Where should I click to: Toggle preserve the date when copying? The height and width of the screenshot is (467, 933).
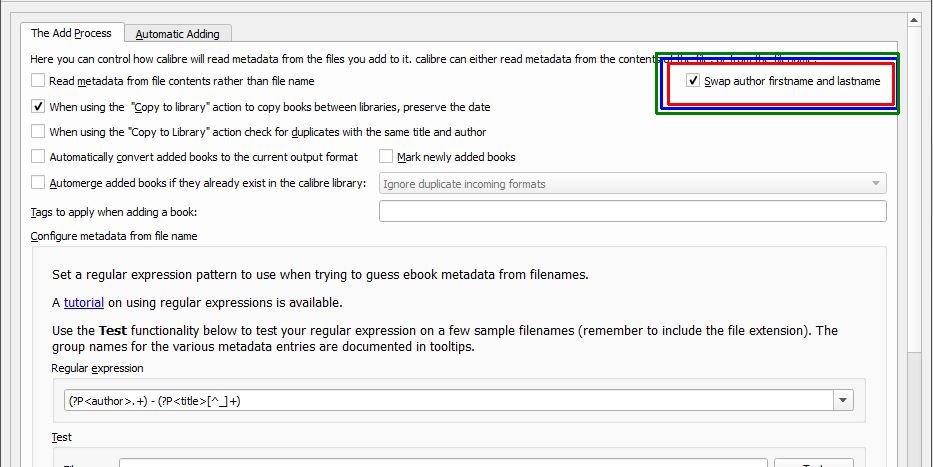tap(38, 106)
